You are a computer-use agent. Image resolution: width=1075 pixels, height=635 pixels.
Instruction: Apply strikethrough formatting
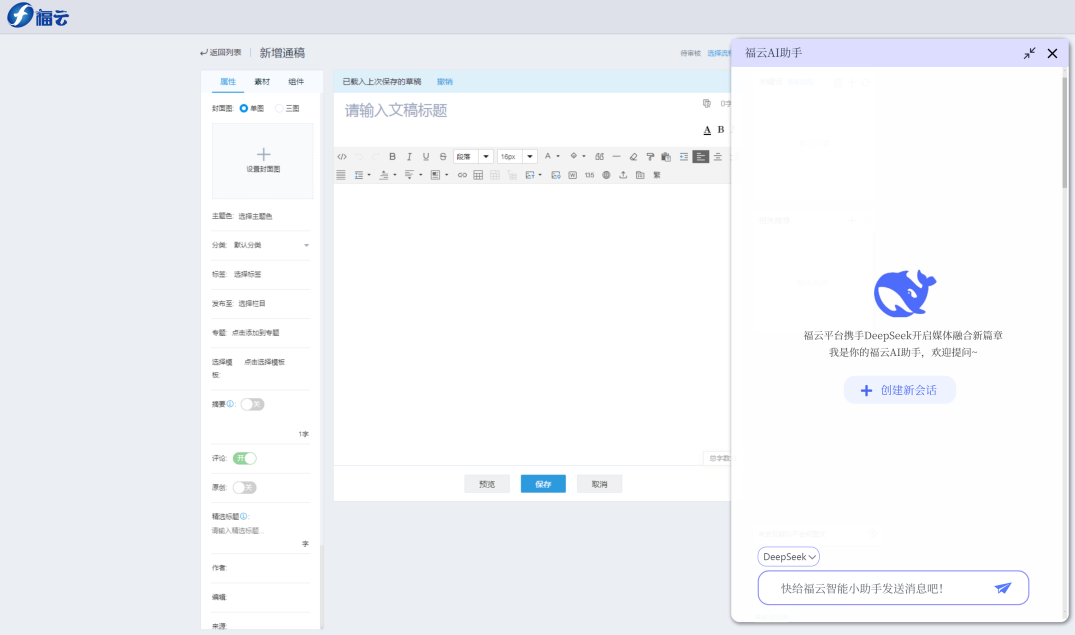tap(443, 157)
